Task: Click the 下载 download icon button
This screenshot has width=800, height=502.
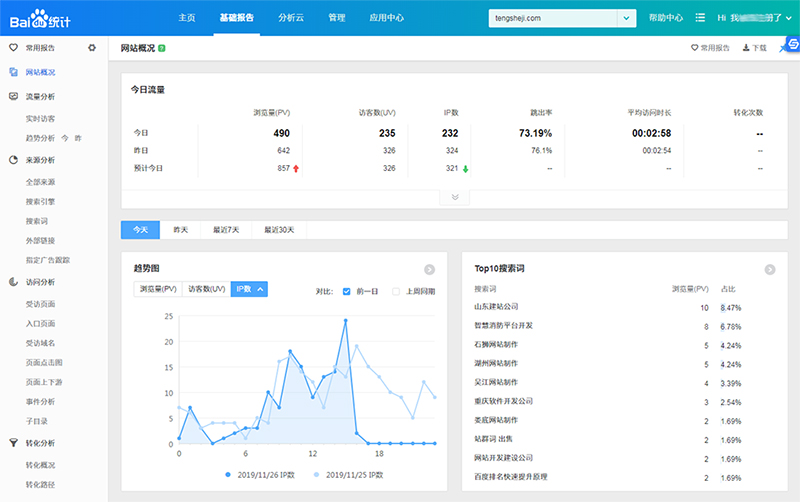Action: [754, 48]
